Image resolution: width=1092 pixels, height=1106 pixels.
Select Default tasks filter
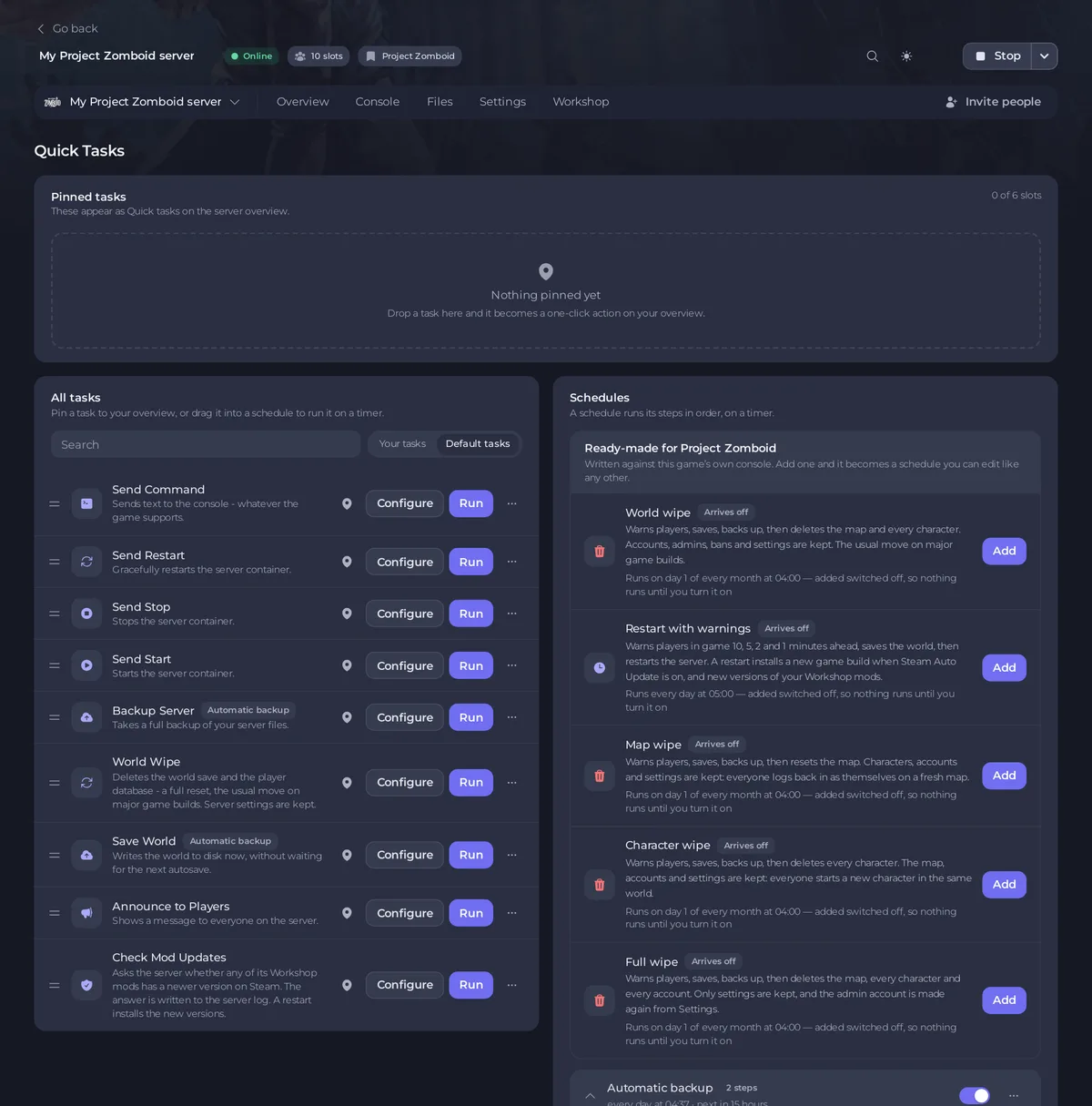(478, 444)
